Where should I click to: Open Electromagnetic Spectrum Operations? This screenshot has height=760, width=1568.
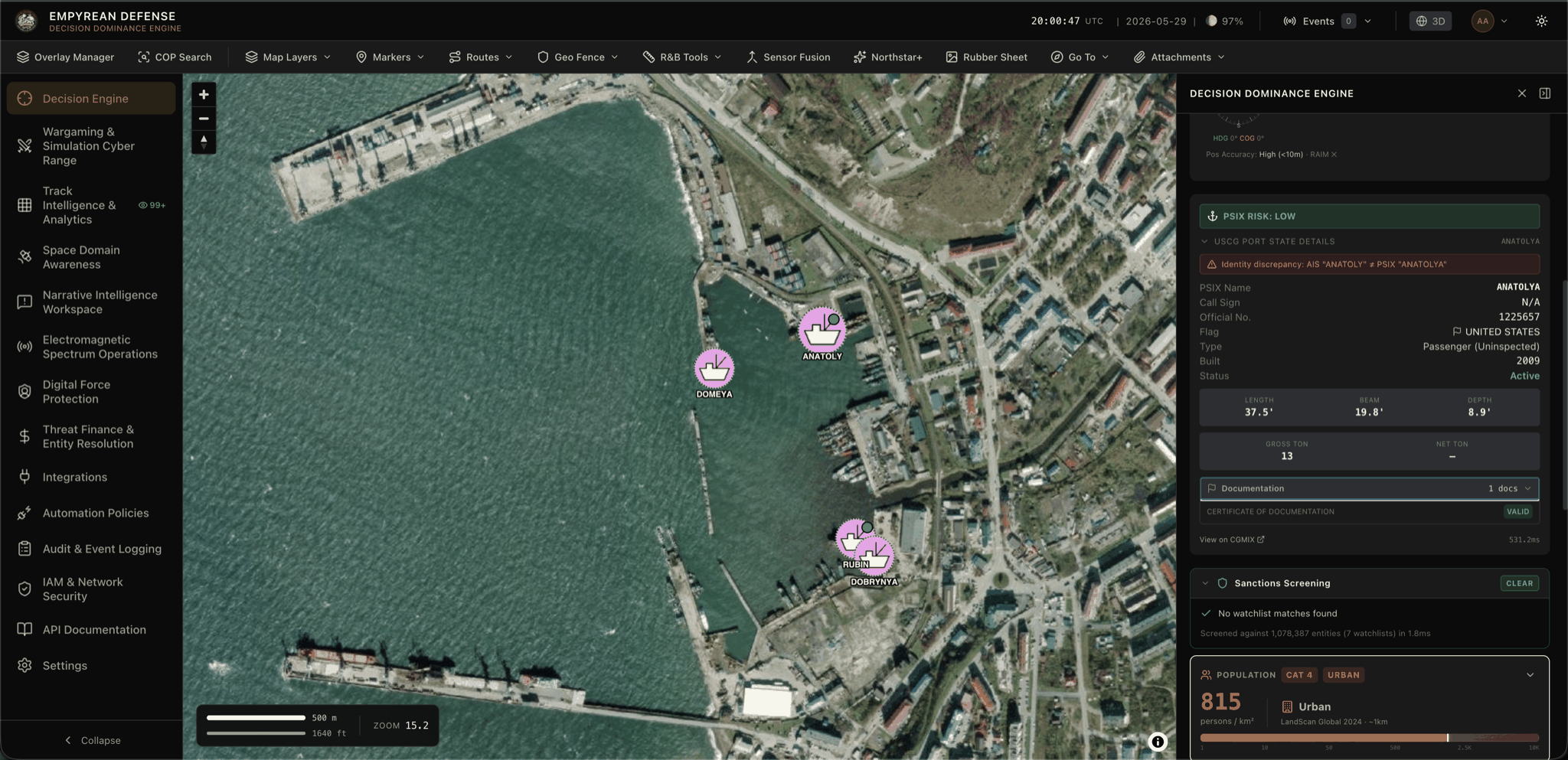(91, 347)
